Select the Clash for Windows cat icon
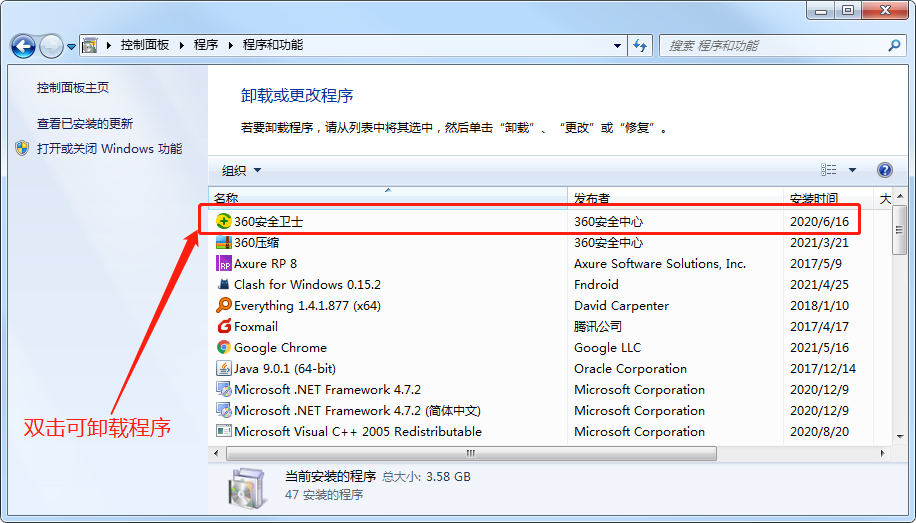The width and height of the screenshot is (916, 523). (x=224, y=285)
